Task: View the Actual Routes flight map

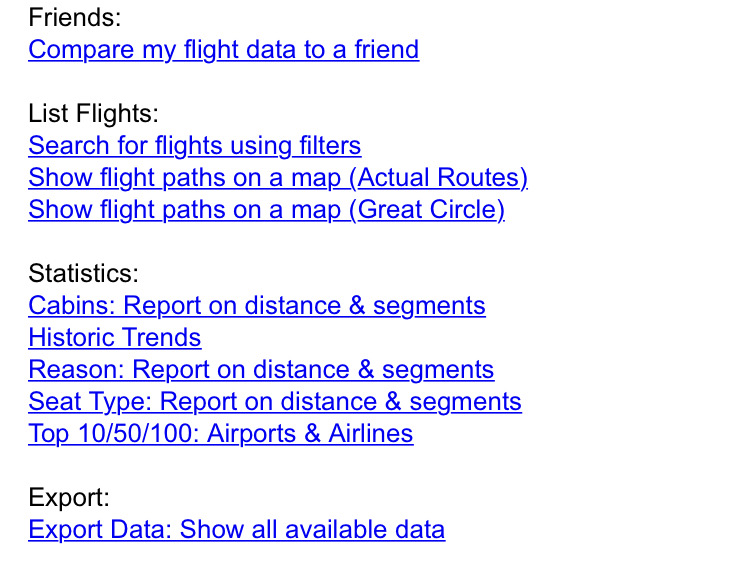Action: tap(277, 177)
